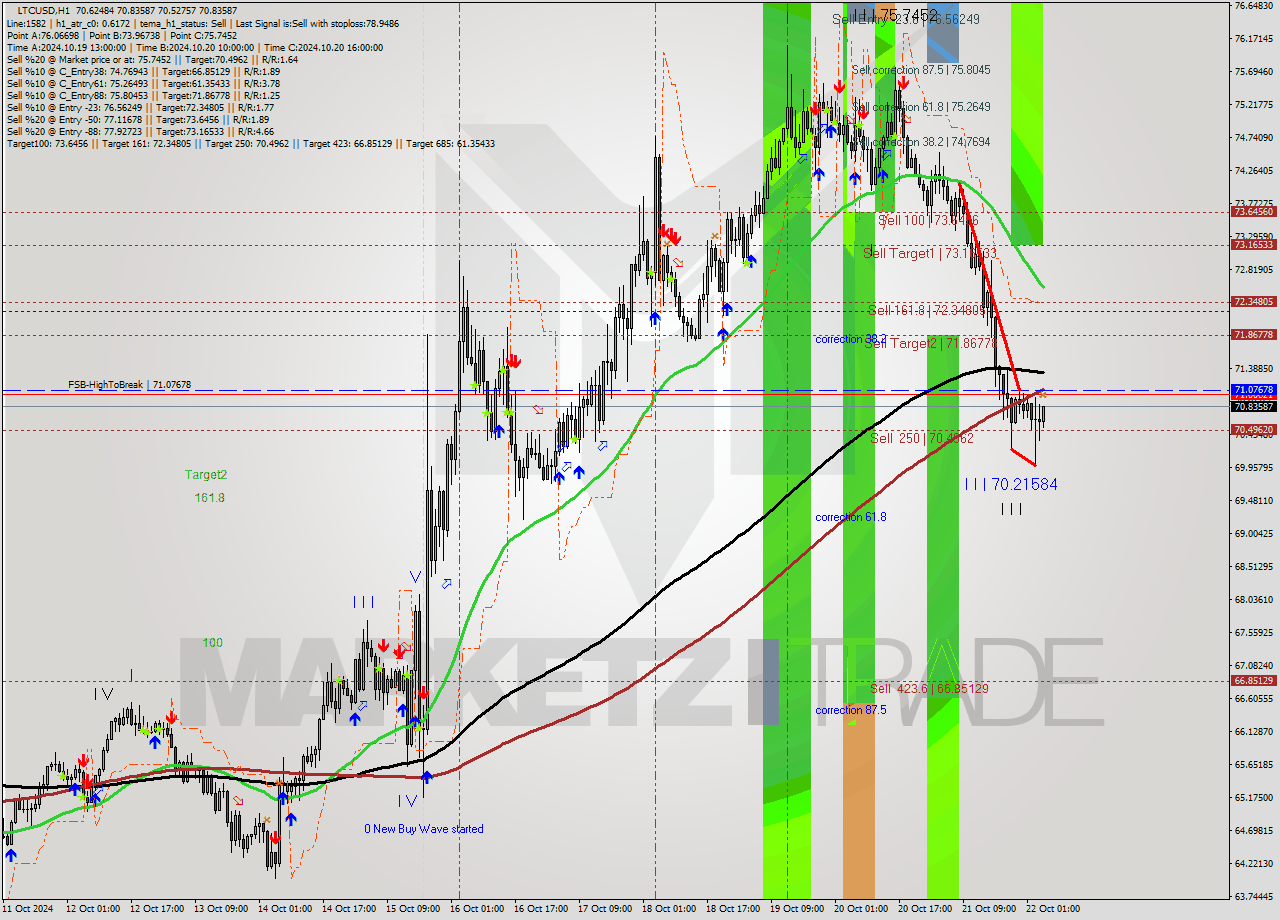The width and height of the screenshot is (1280, 920).
Task: Click the '11 Oct 2024' date axis label
Action: coord(28,909)
